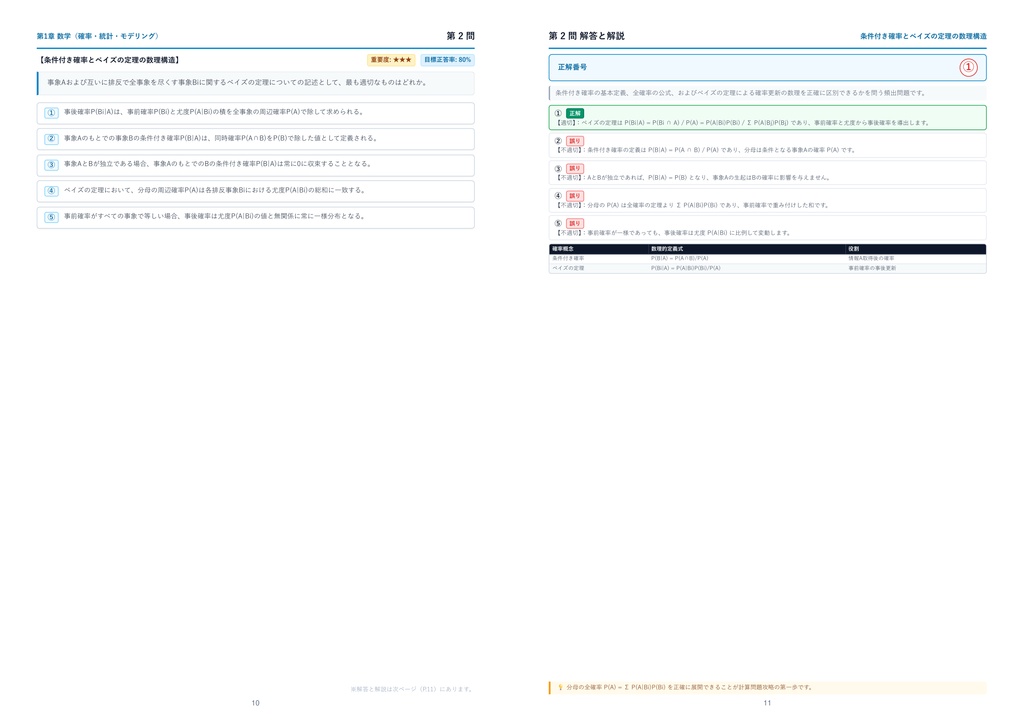Click the red circled ① in the 正解番号 box
The image size is (1024, 724).
pos(968,67)
